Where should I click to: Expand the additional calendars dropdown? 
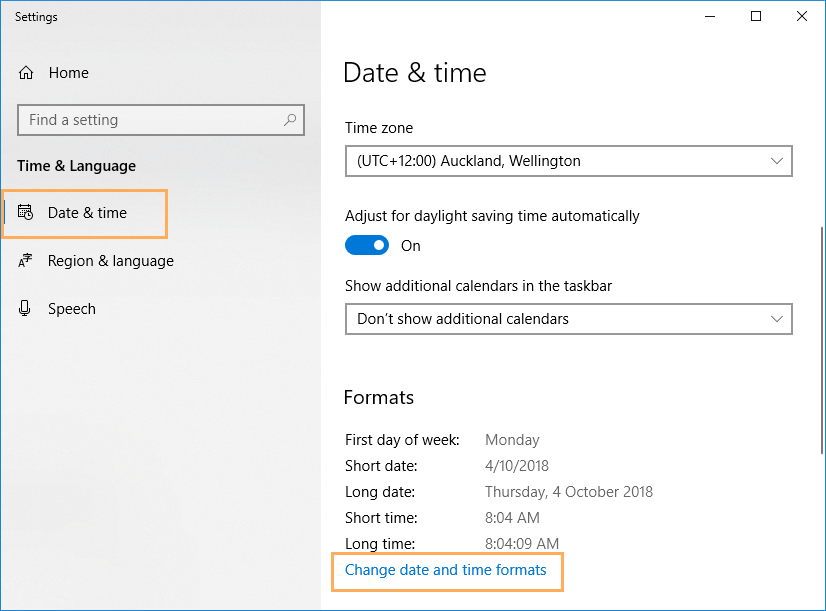point(569,319)
